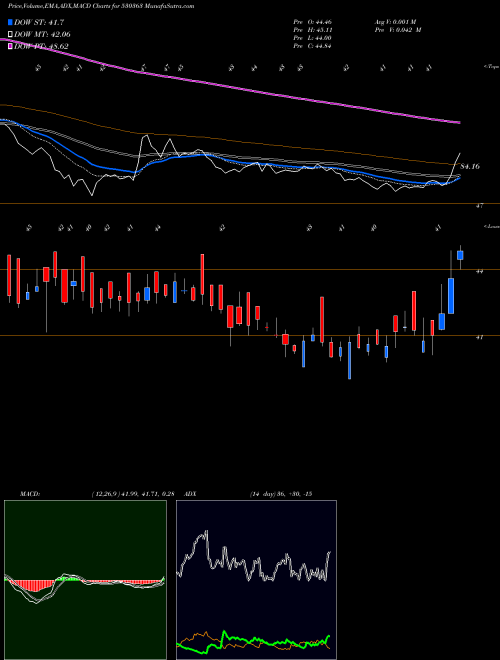Click the 'Pre C: 44.84' close value
The height and width of the screenshot is (660, 500).
(313, 46)
